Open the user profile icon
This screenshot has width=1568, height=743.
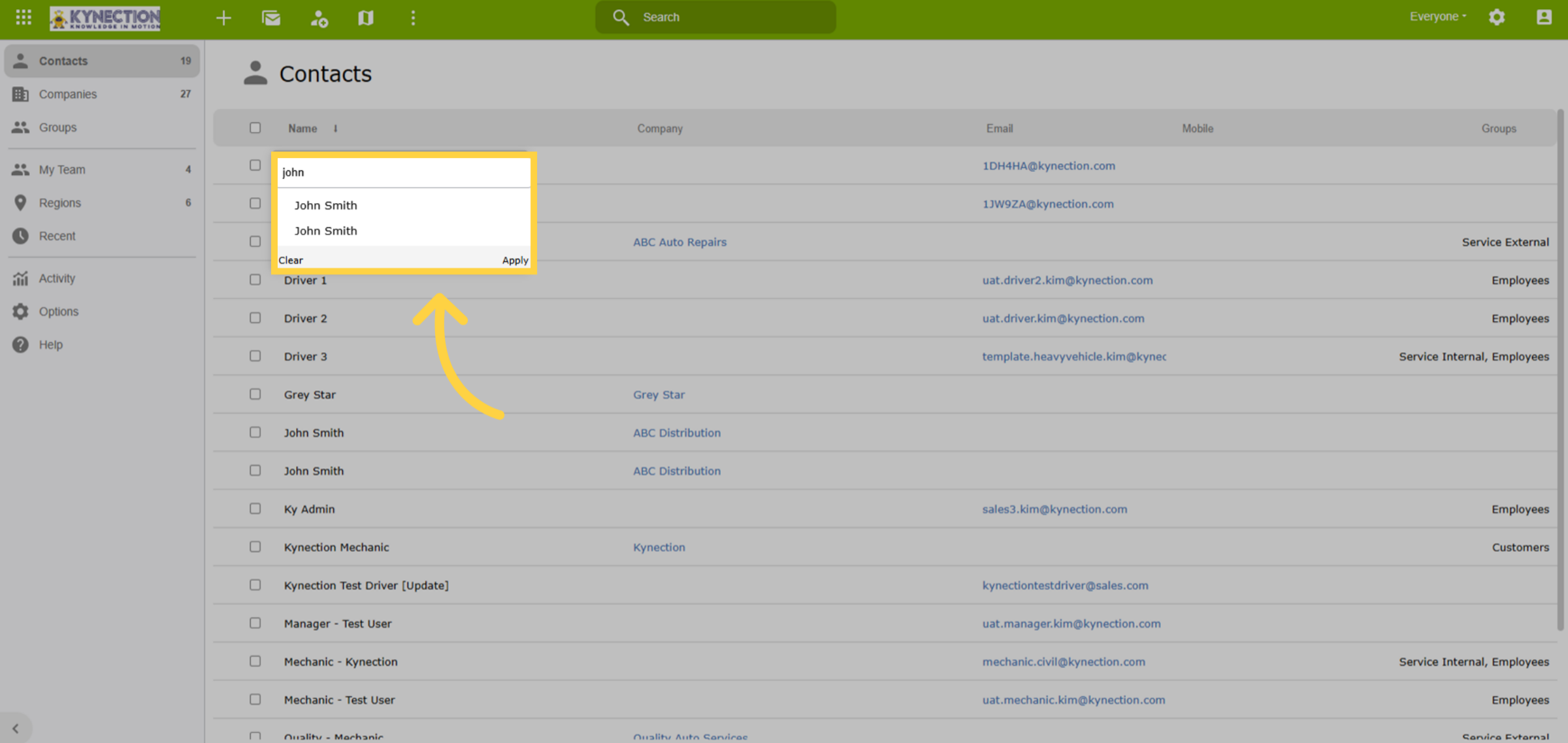(1544, 17)
